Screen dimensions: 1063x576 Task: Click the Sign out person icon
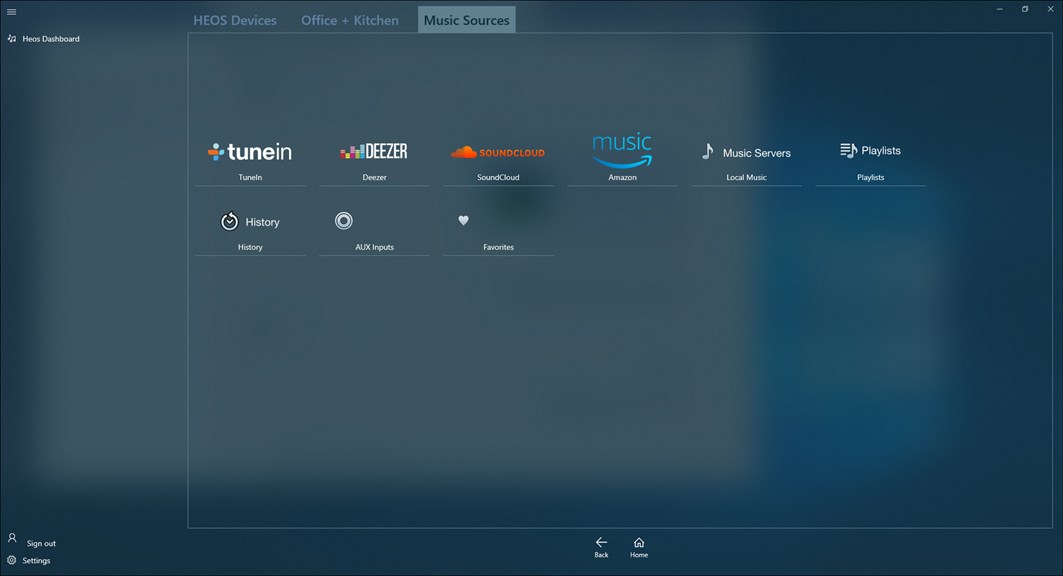tap(12, 538)
